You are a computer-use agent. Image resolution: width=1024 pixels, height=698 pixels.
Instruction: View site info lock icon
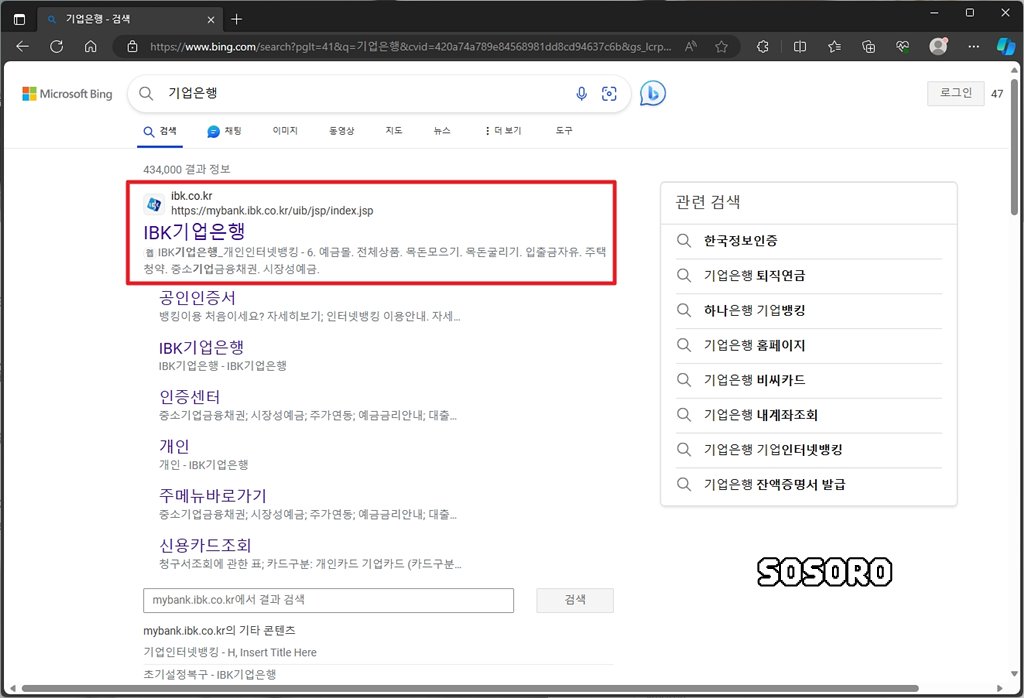(132, 46)
